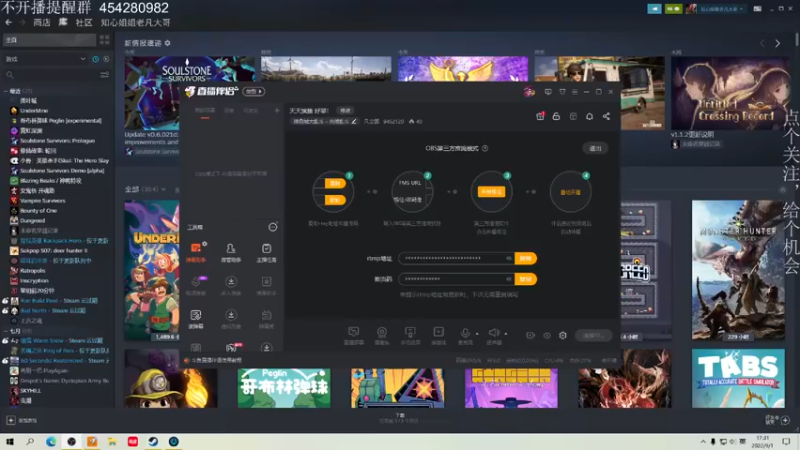Select the first scenes tab in streaming app
The width and height of the screenshot is (800, 450).
click(x=205, y=111)
